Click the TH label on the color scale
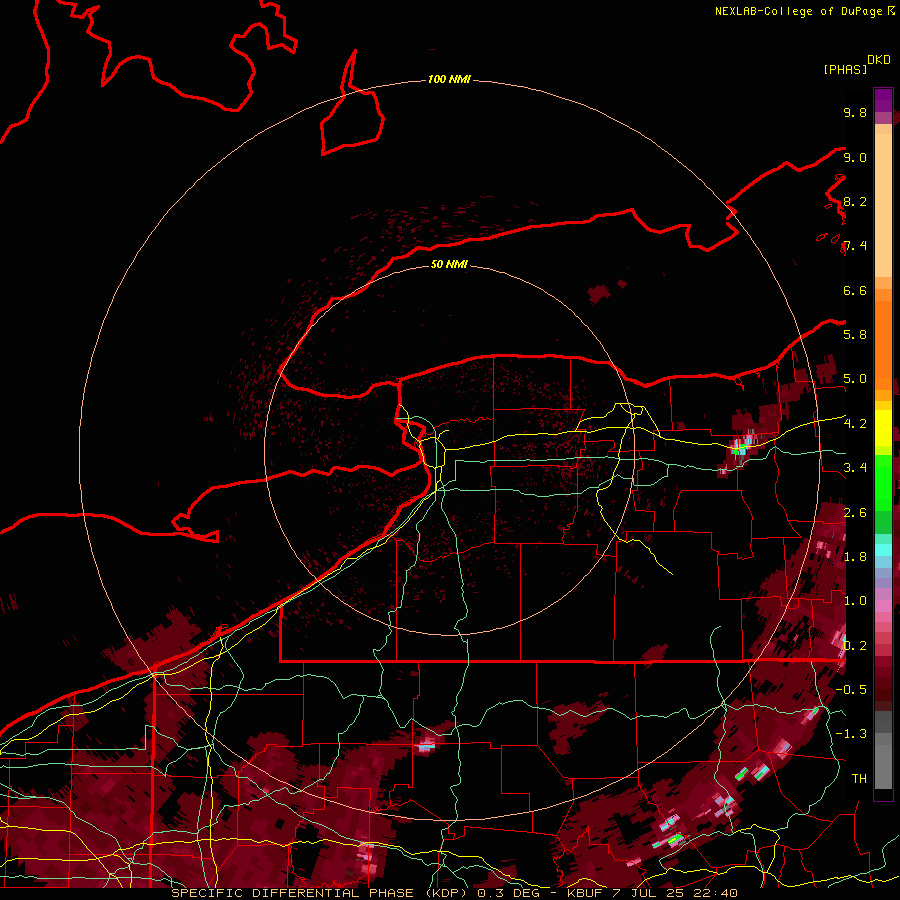The image size is (900, 900). point(859,778)
